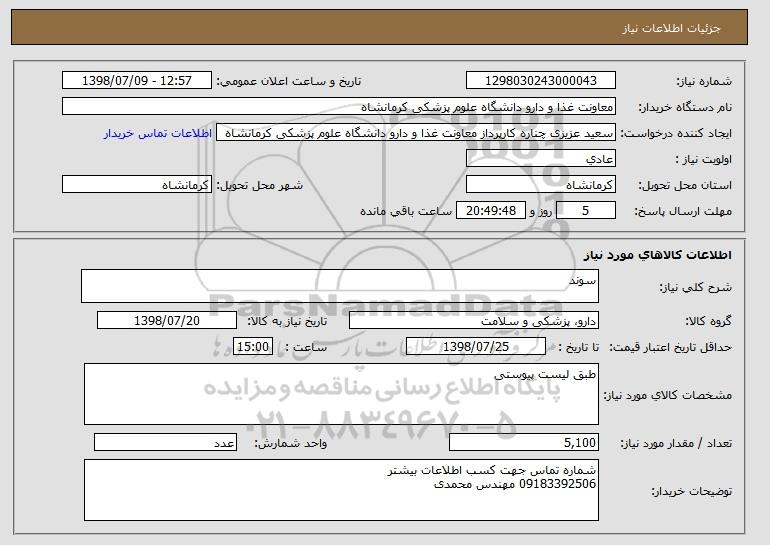Click the label تاریخ و ساعت اعلان عمومی
The width and height of the screenshot is (770, 545).
[289, 82]
